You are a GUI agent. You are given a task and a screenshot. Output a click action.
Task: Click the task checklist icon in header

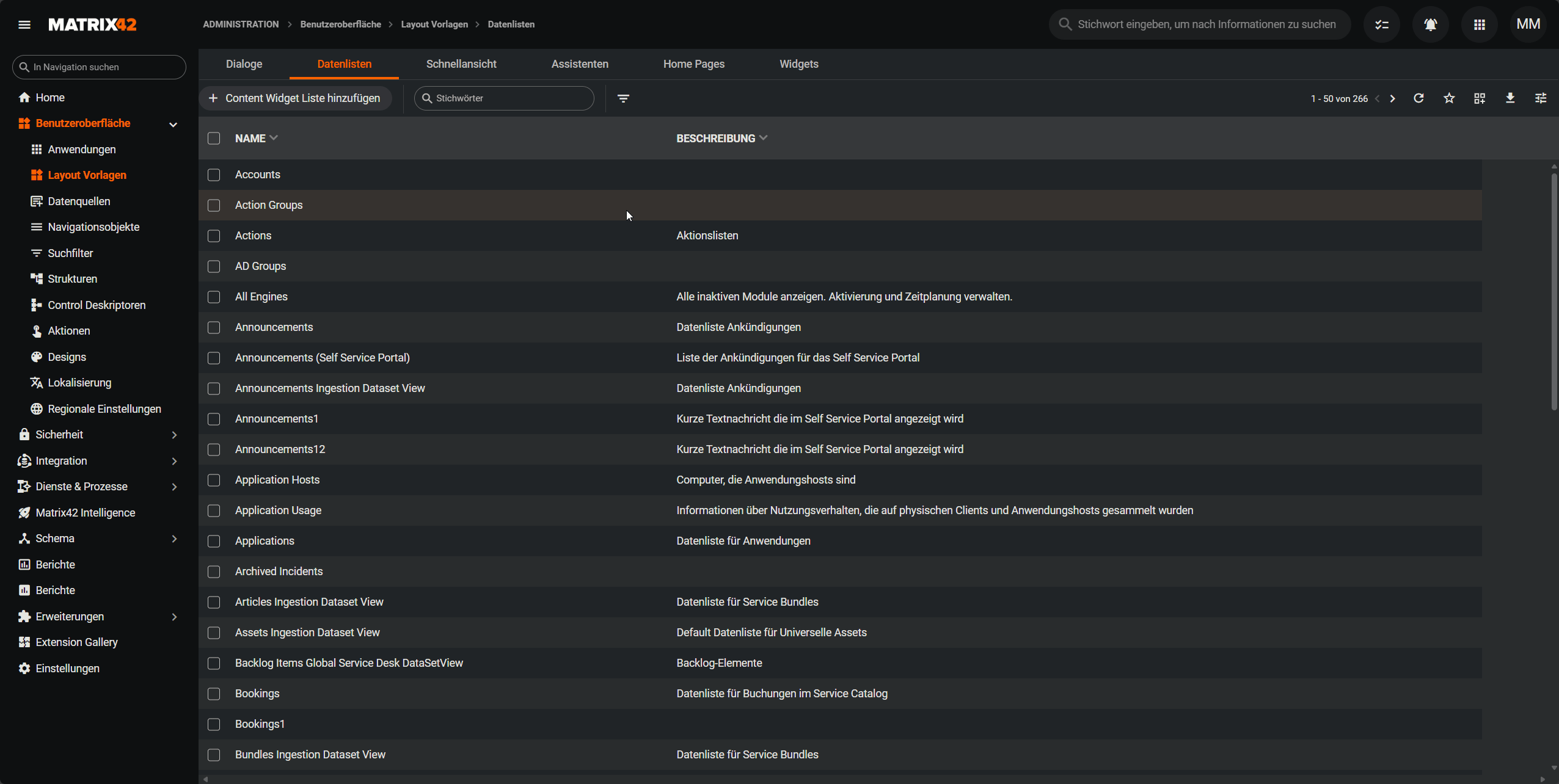coord(1381,24)
